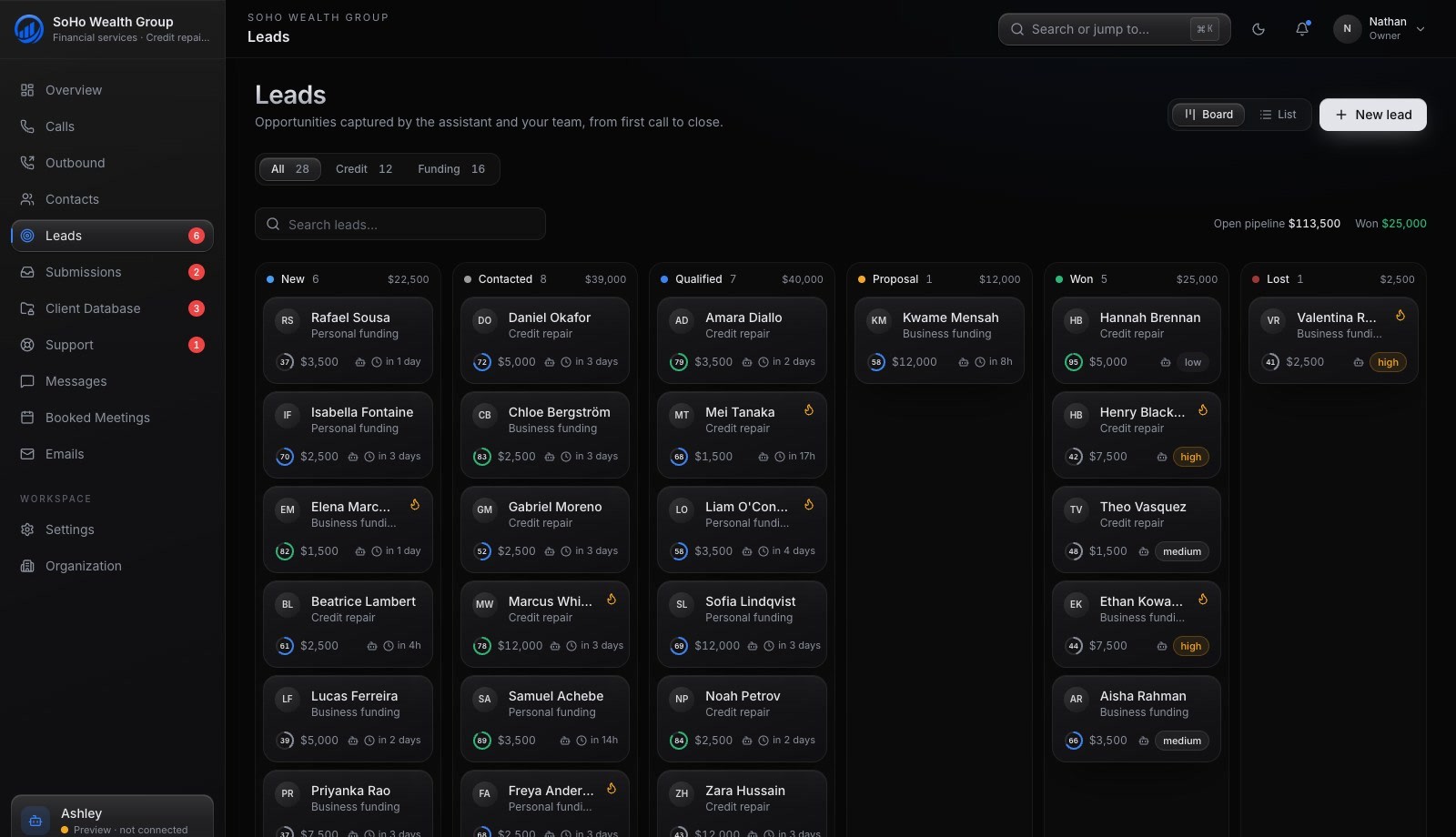The height and width of the screenshot is (837, 1456).
Task: Click the flame icon on Henry Black card
Action: click(x=1203, y=410)
